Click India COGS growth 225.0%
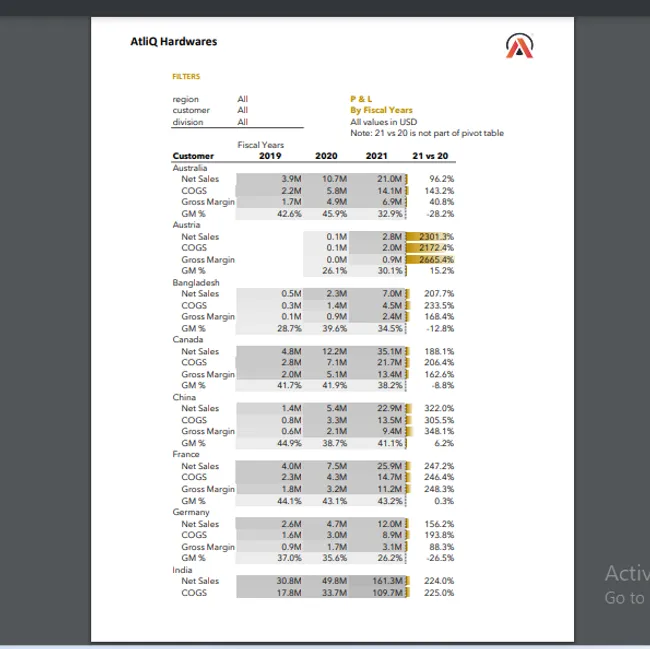The height and width of the screenshot is (649, 650). pyautogui.click(x=439, y=593)
